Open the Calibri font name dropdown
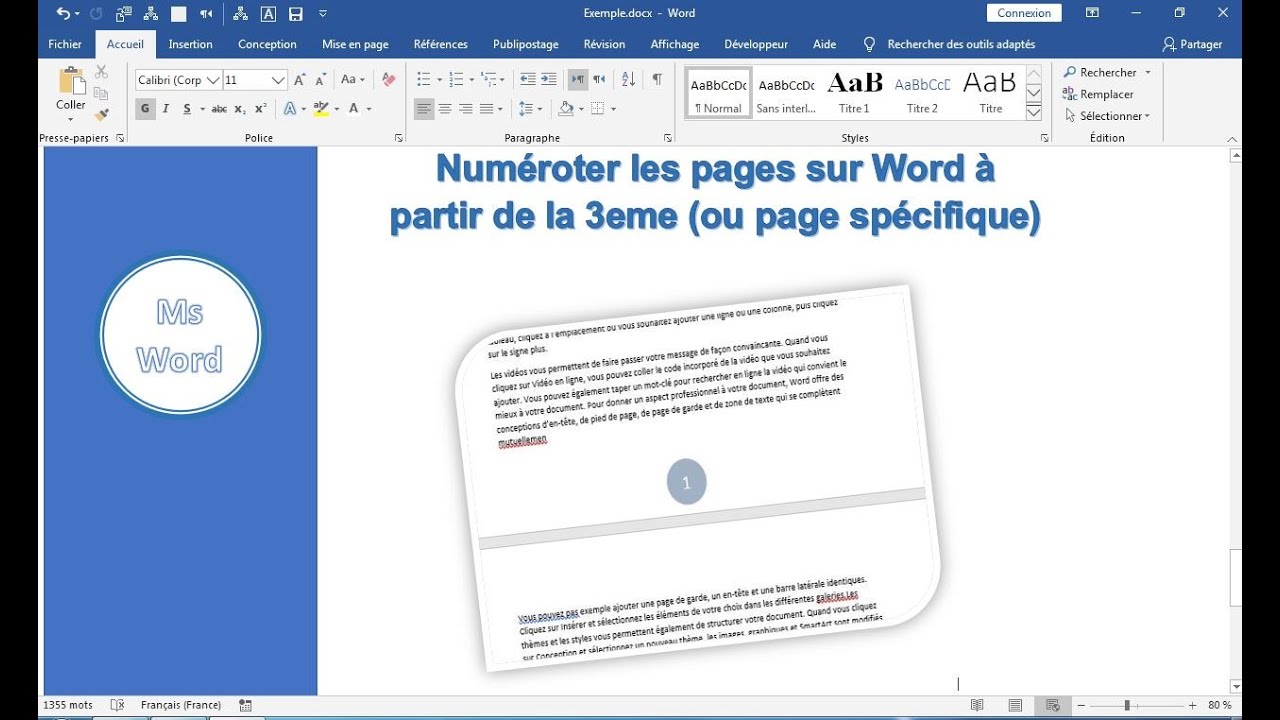This screenshot has height=720, width=1280. click(213, 80)
